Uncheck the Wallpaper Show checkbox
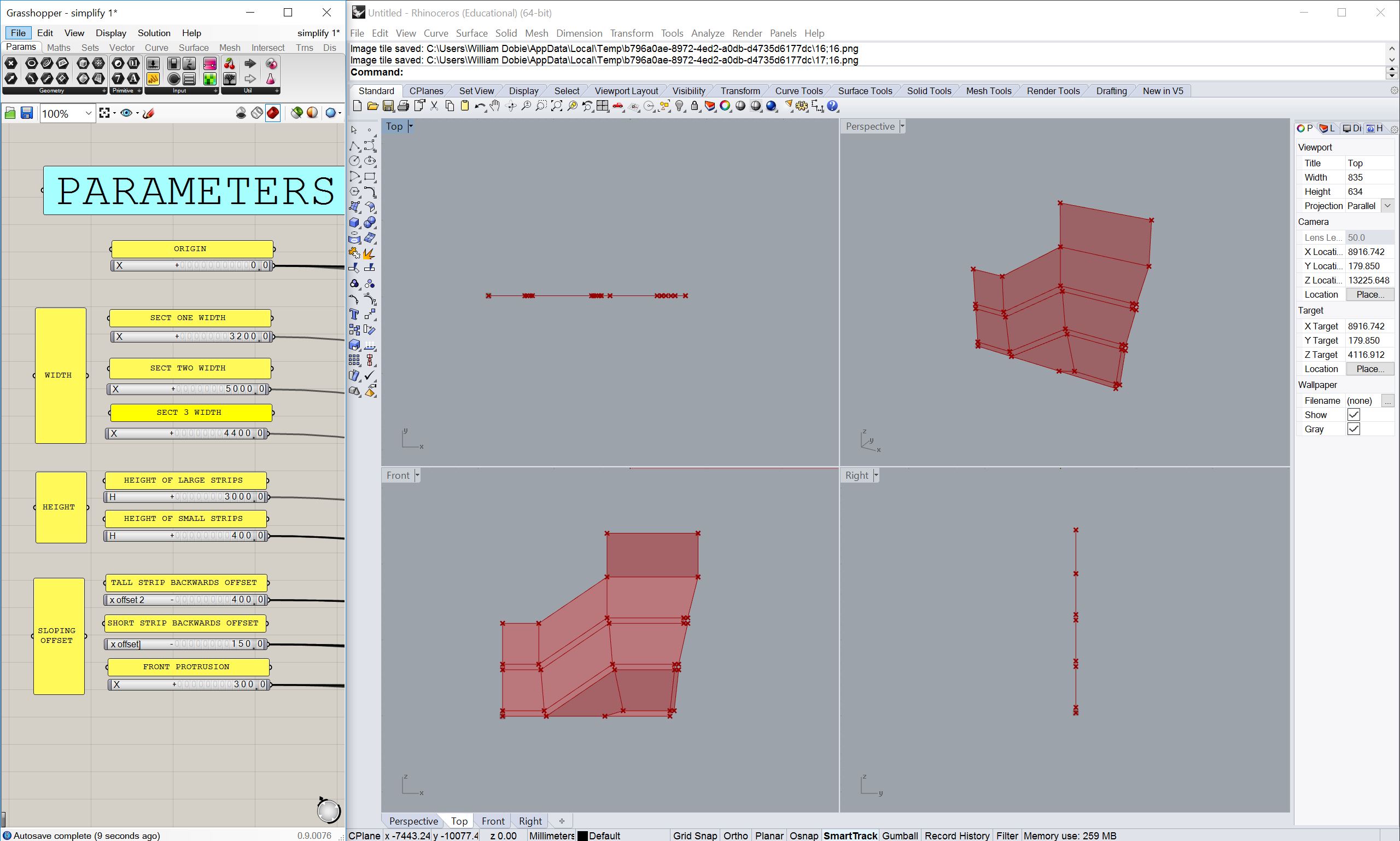This screenshot has width=1400, height=841. pos(1354,415)
